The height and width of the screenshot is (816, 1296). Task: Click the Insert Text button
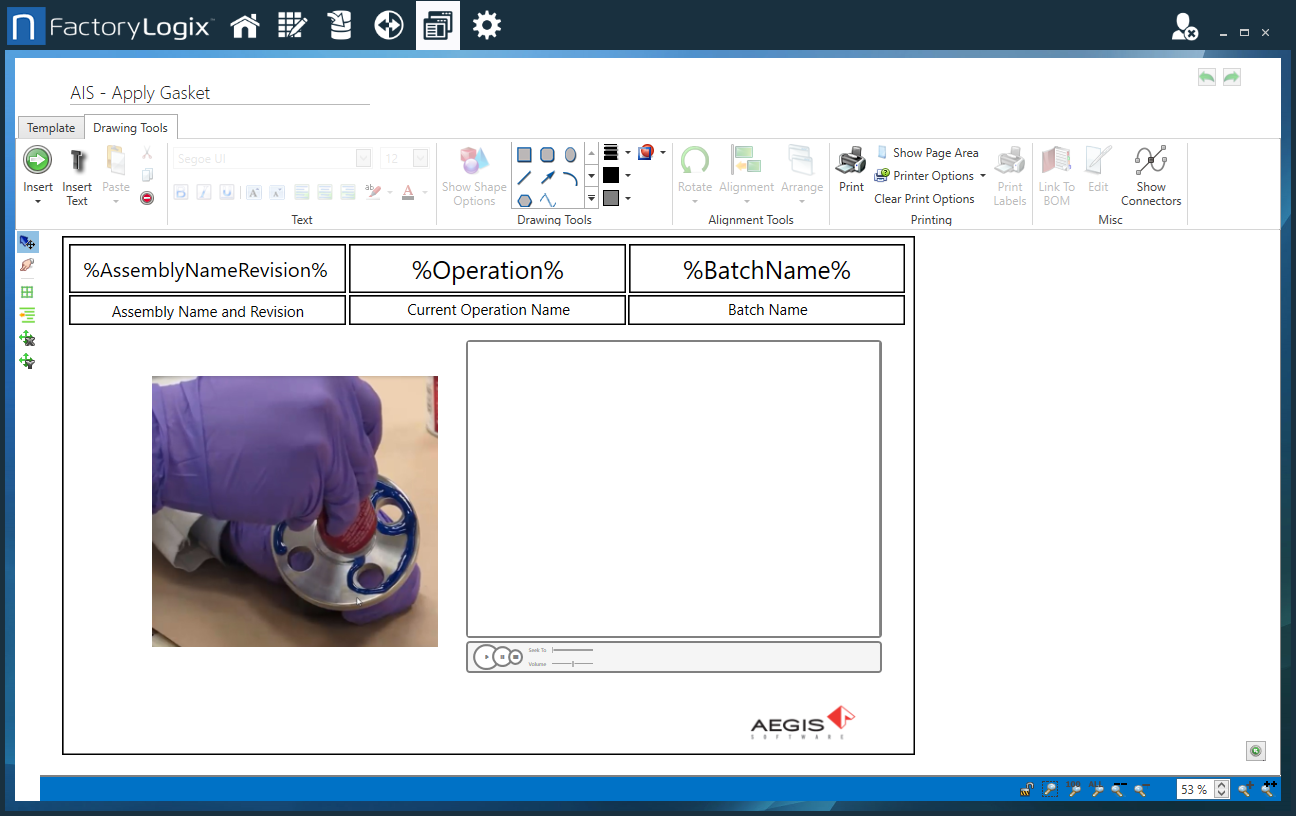[77, 173]
